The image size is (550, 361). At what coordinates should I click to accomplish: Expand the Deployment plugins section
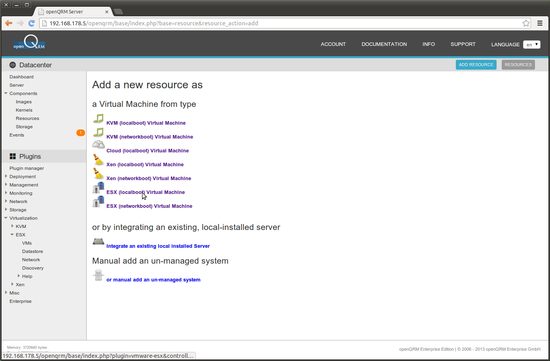6,176
